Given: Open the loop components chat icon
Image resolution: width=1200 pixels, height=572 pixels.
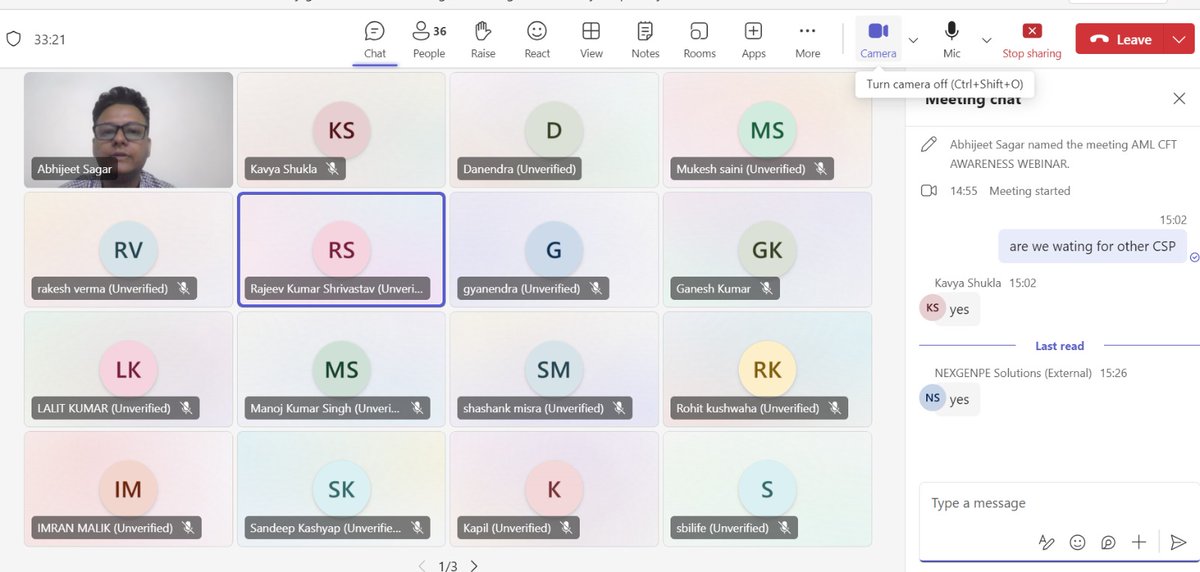Looking at the screenshot, I should click(x=1108, y=542).
